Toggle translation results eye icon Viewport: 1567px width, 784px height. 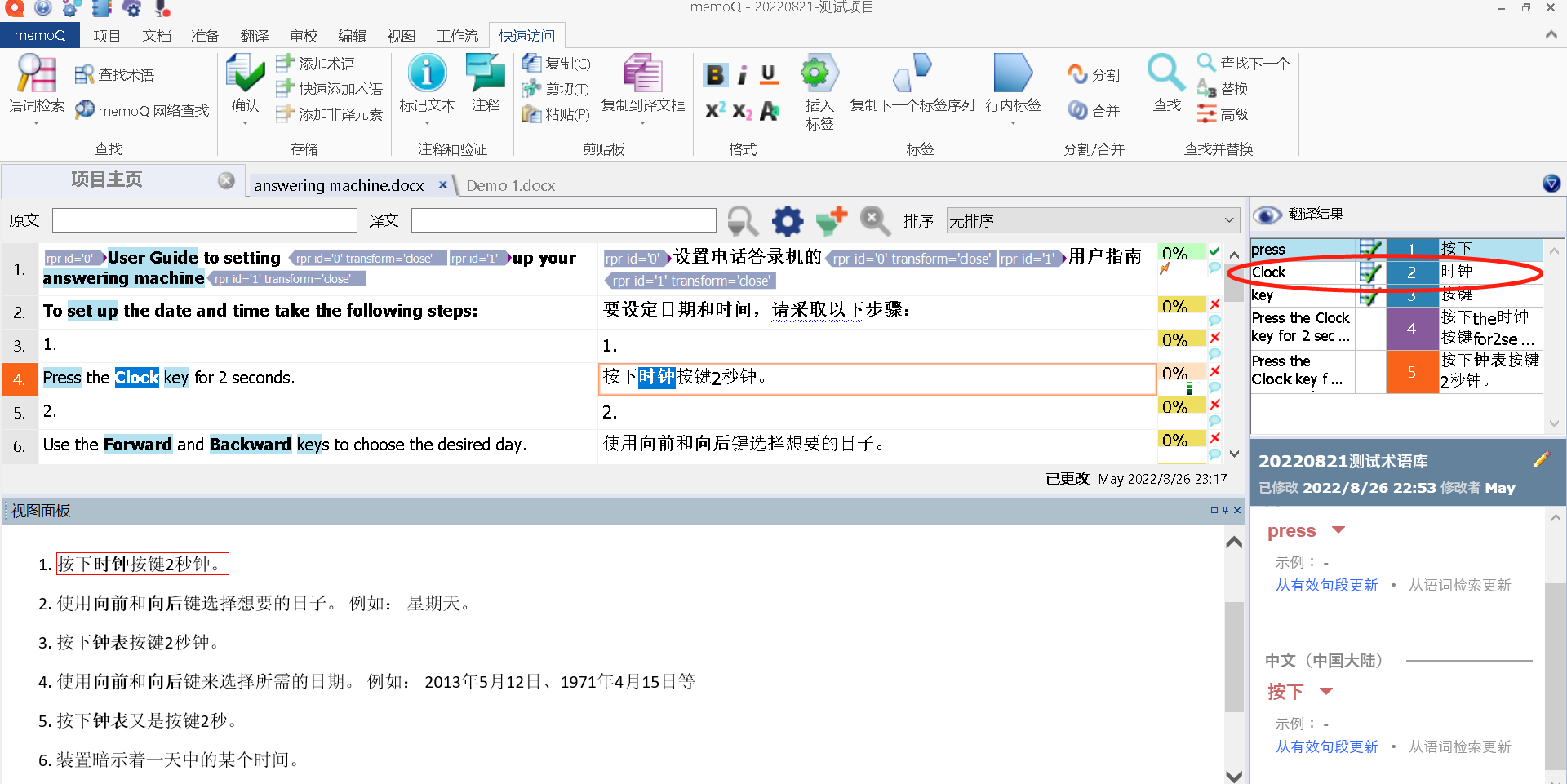1267,215
